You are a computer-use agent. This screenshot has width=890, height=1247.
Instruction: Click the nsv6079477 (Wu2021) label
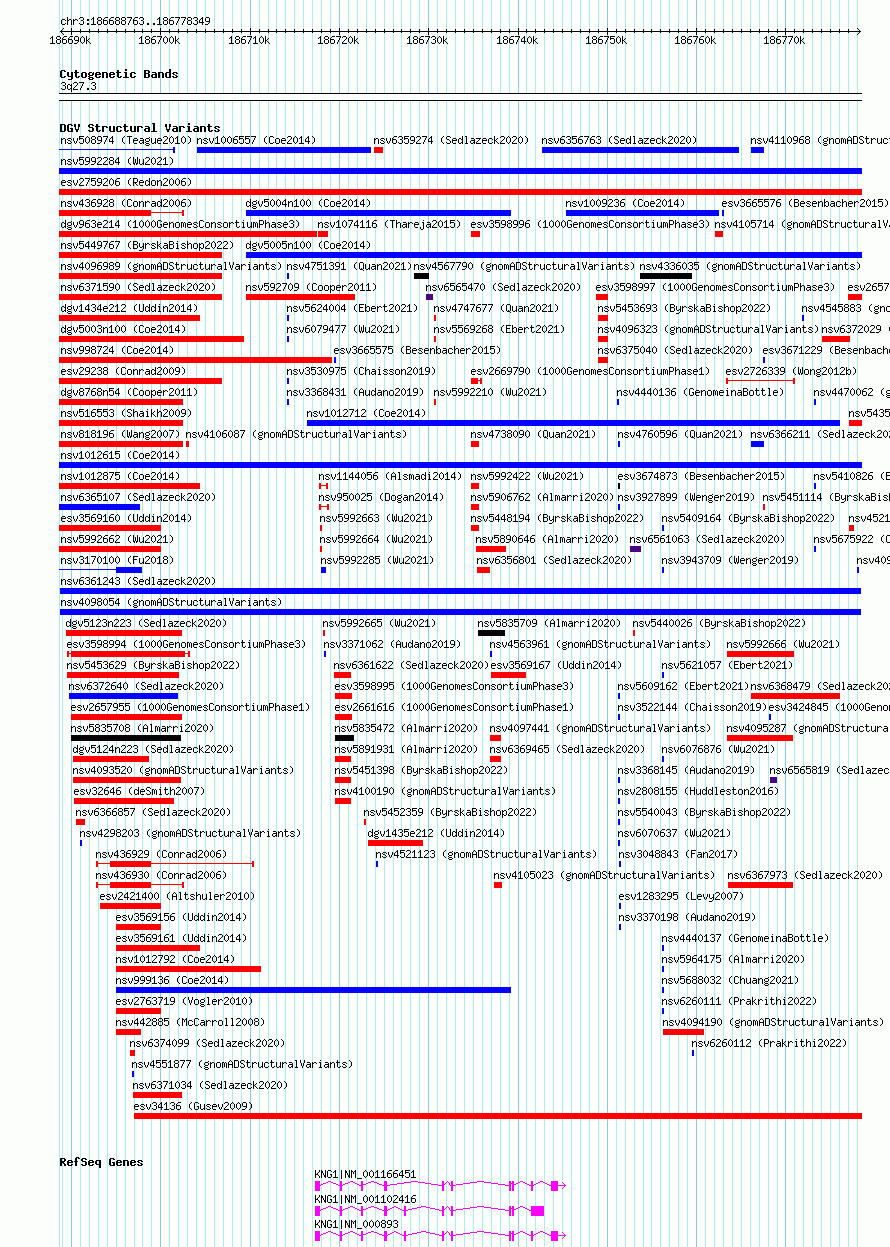click(x=343, y=329)
